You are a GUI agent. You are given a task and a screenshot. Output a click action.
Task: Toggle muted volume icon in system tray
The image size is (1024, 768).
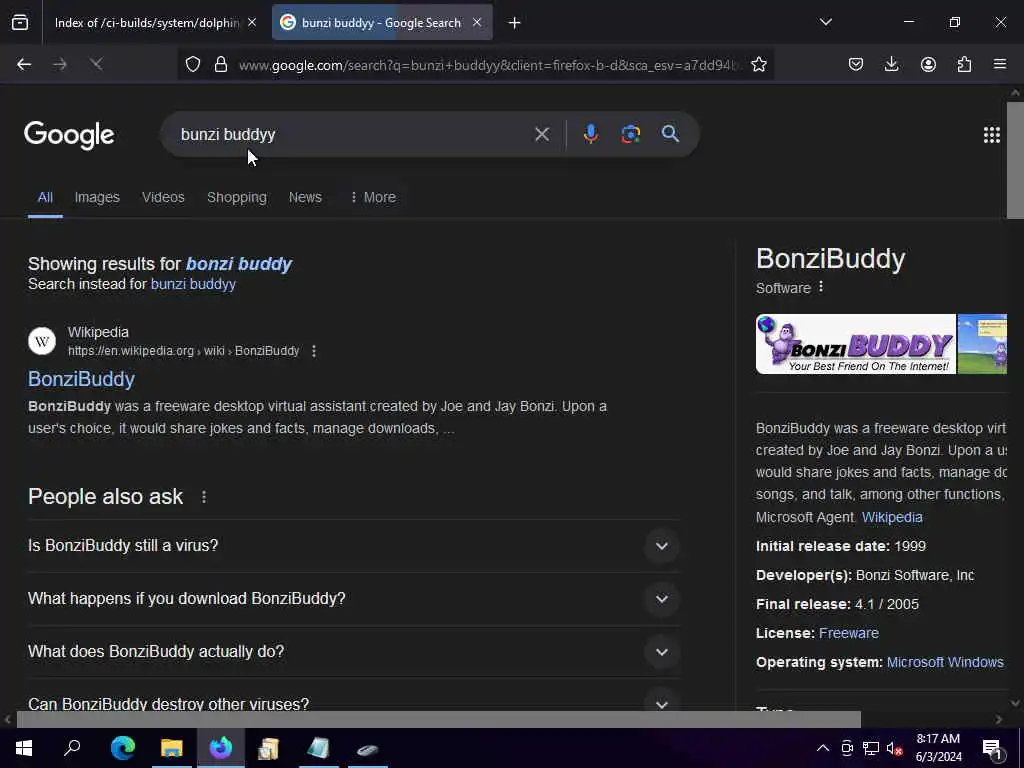pos(895,749)
